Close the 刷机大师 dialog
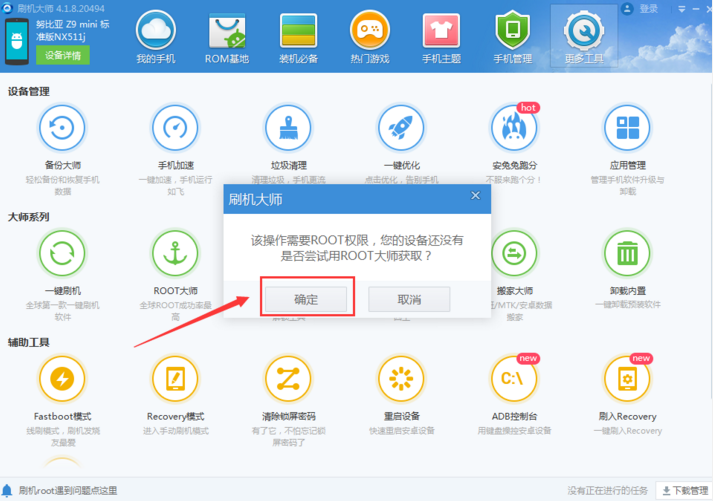This screenshot has width=713, height=501. coord(475,195)
